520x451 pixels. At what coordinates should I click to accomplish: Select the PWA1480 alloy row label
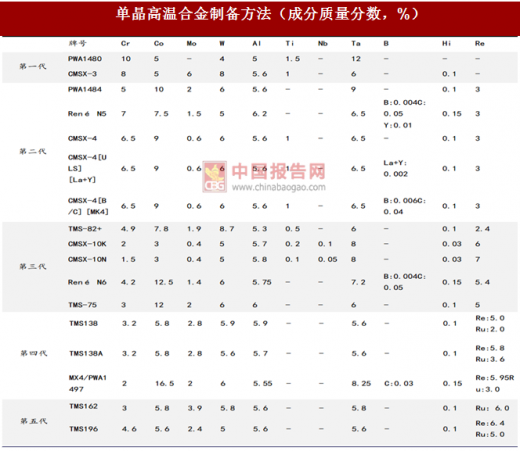click(x=85, y=59)
